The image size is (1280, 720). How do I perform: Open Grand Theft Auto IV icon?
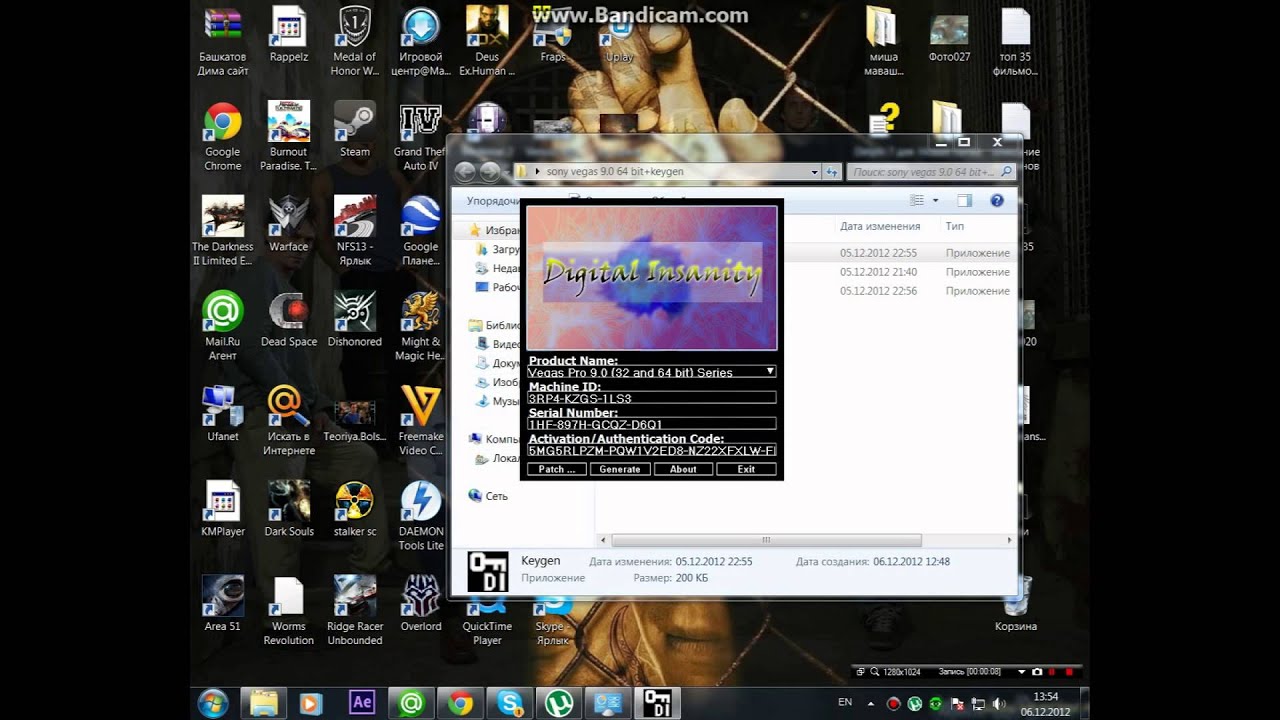pyautogui.click(x=421, y=137)
